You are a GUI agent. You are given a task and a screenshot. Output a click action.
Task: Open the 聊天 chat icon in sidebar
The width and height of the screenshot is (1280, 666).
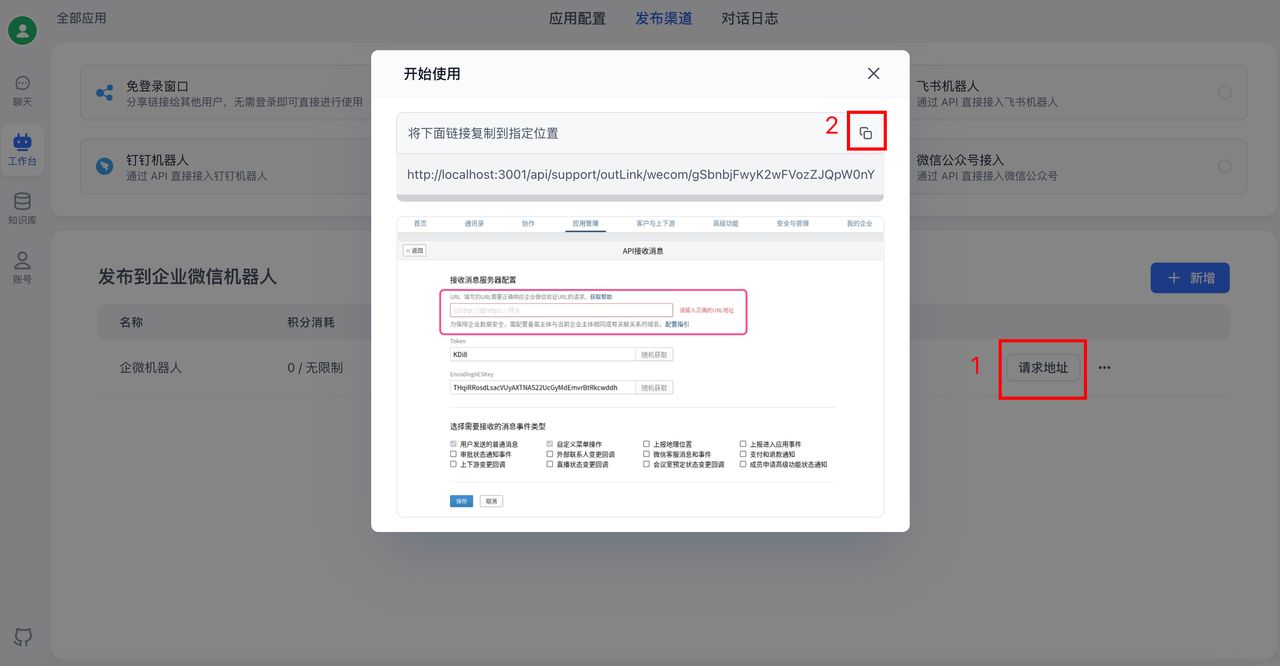pos(22,90)
